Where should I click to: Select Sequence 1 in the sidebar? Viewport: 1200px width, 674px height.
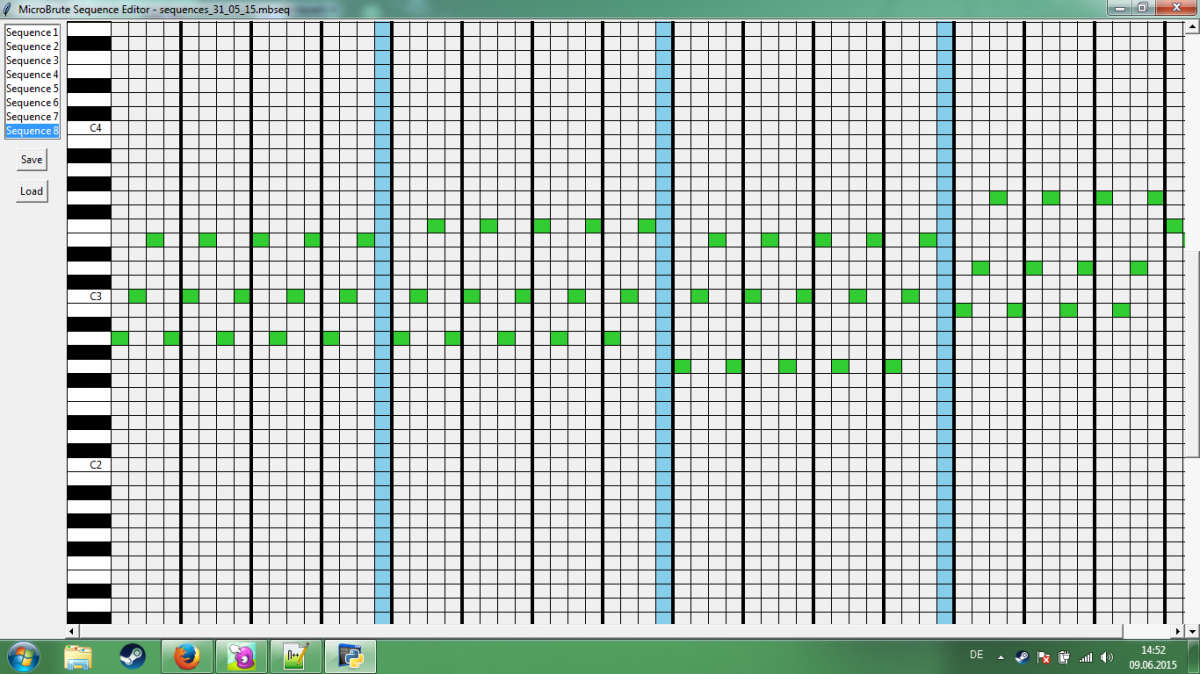tap(31, 31)
